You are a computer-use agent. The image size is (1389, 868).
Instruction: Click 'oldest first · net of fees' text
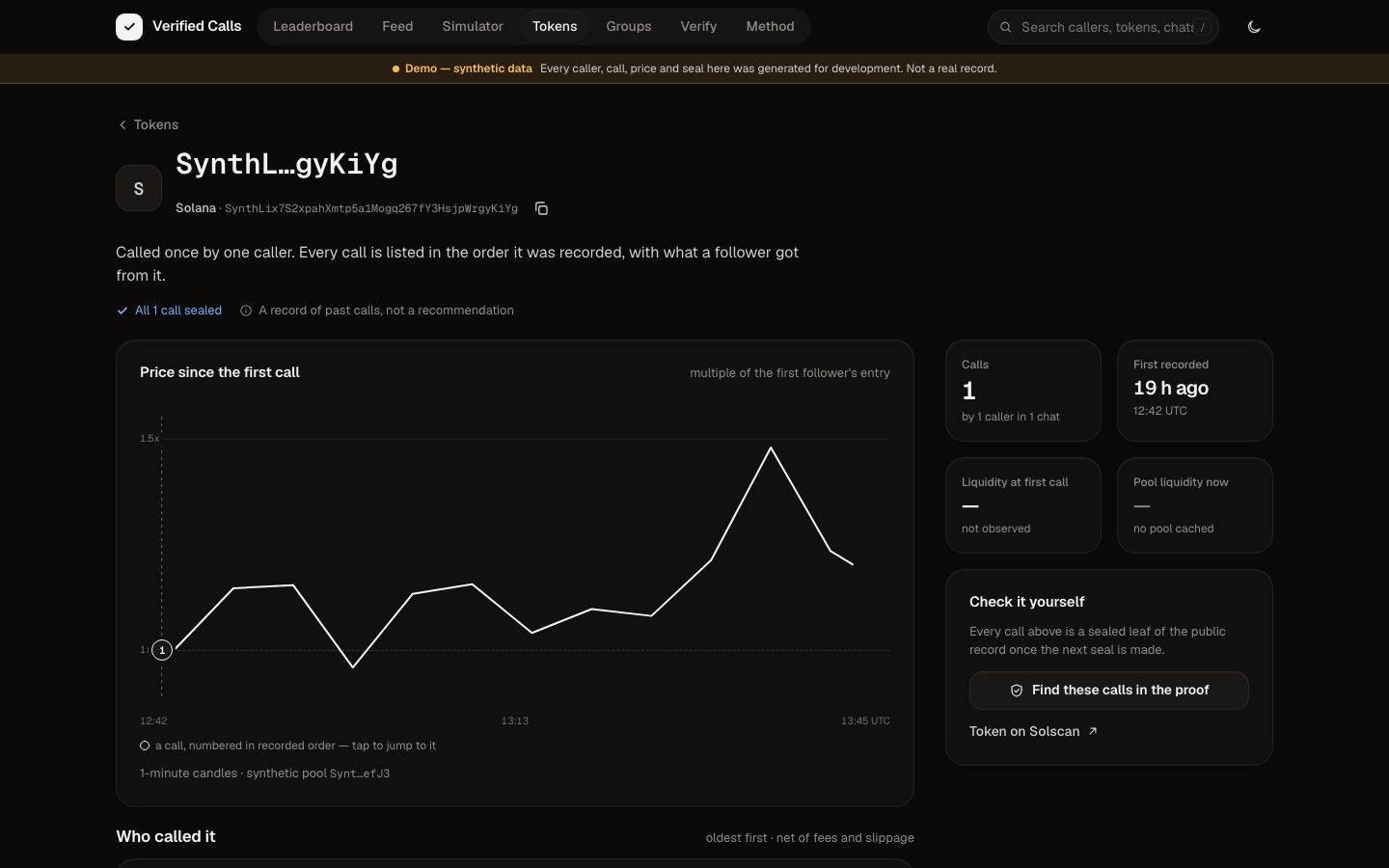(x=810, y=838)
